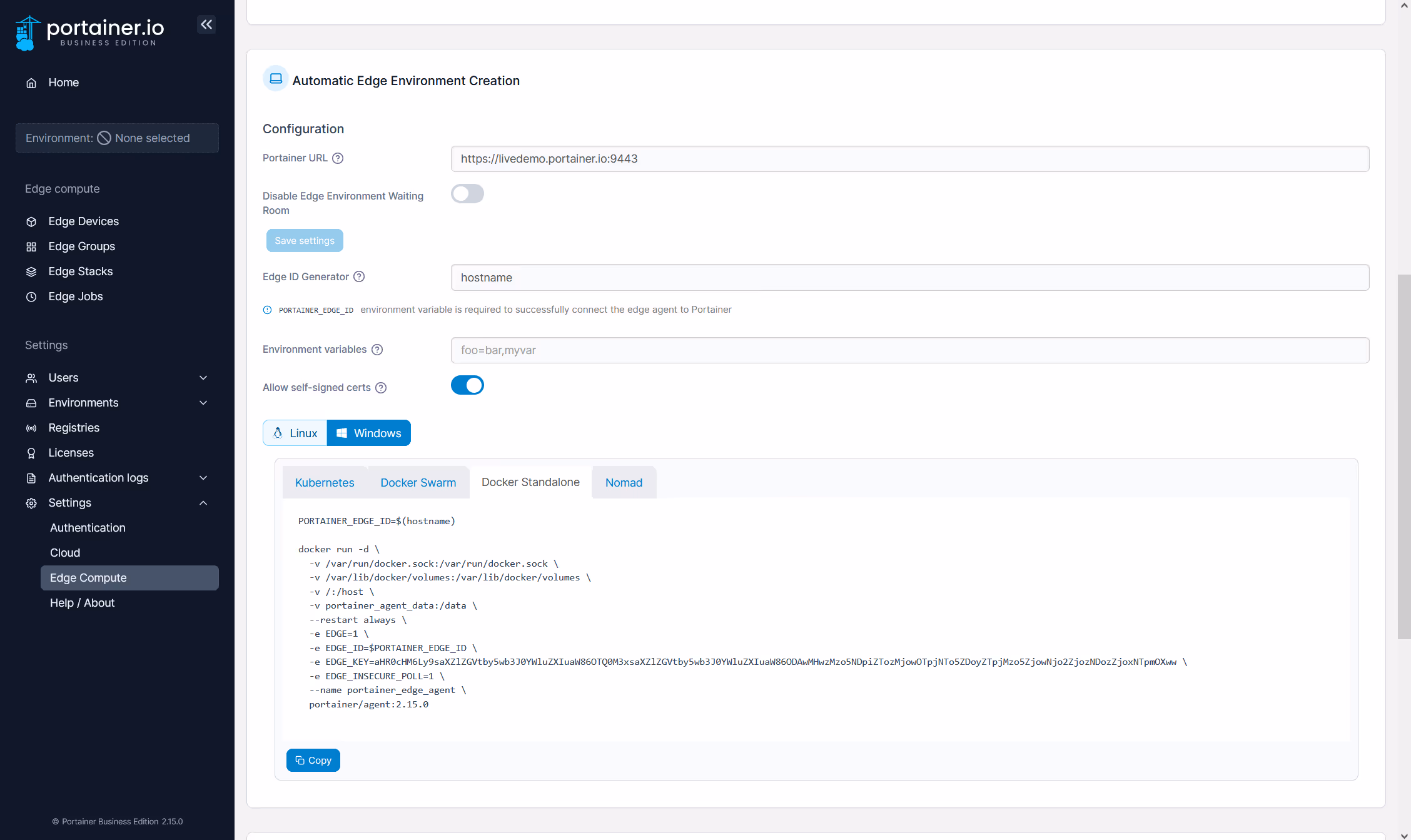Click the Edge Devices cube icon

click(31, 221)
